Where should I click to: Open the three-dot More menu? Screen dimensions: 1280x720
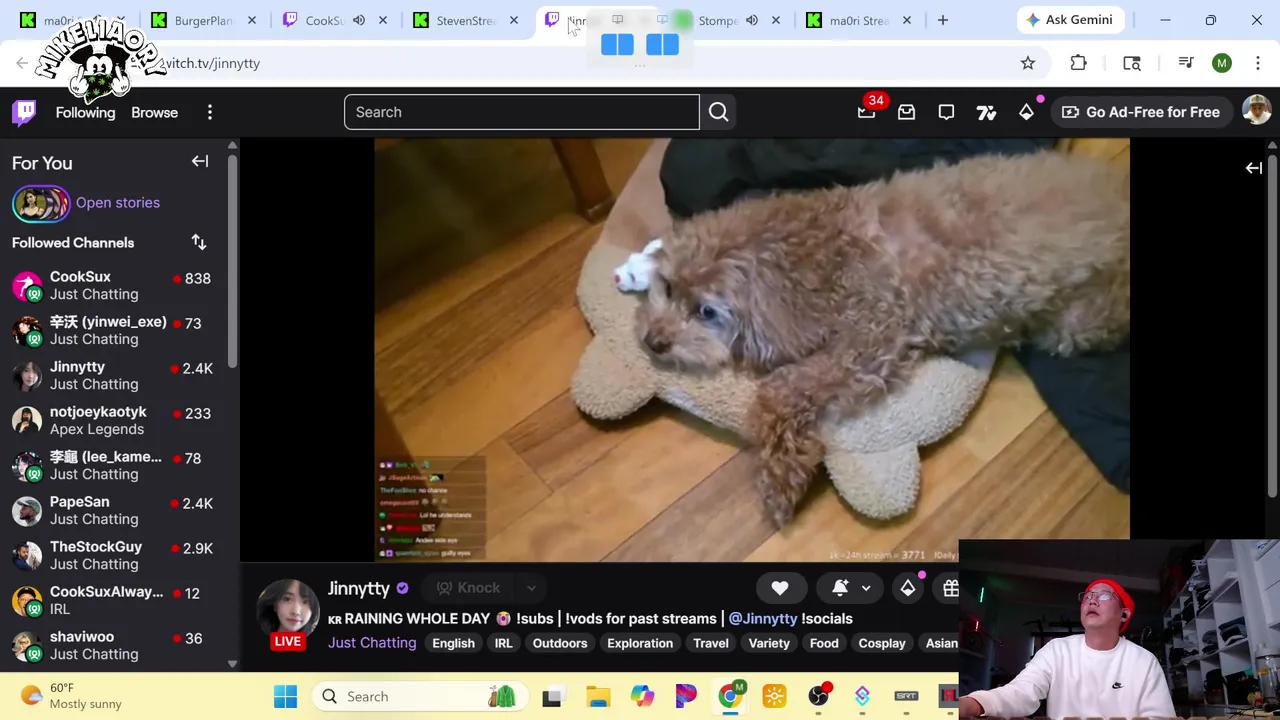(x=210, y=112)
